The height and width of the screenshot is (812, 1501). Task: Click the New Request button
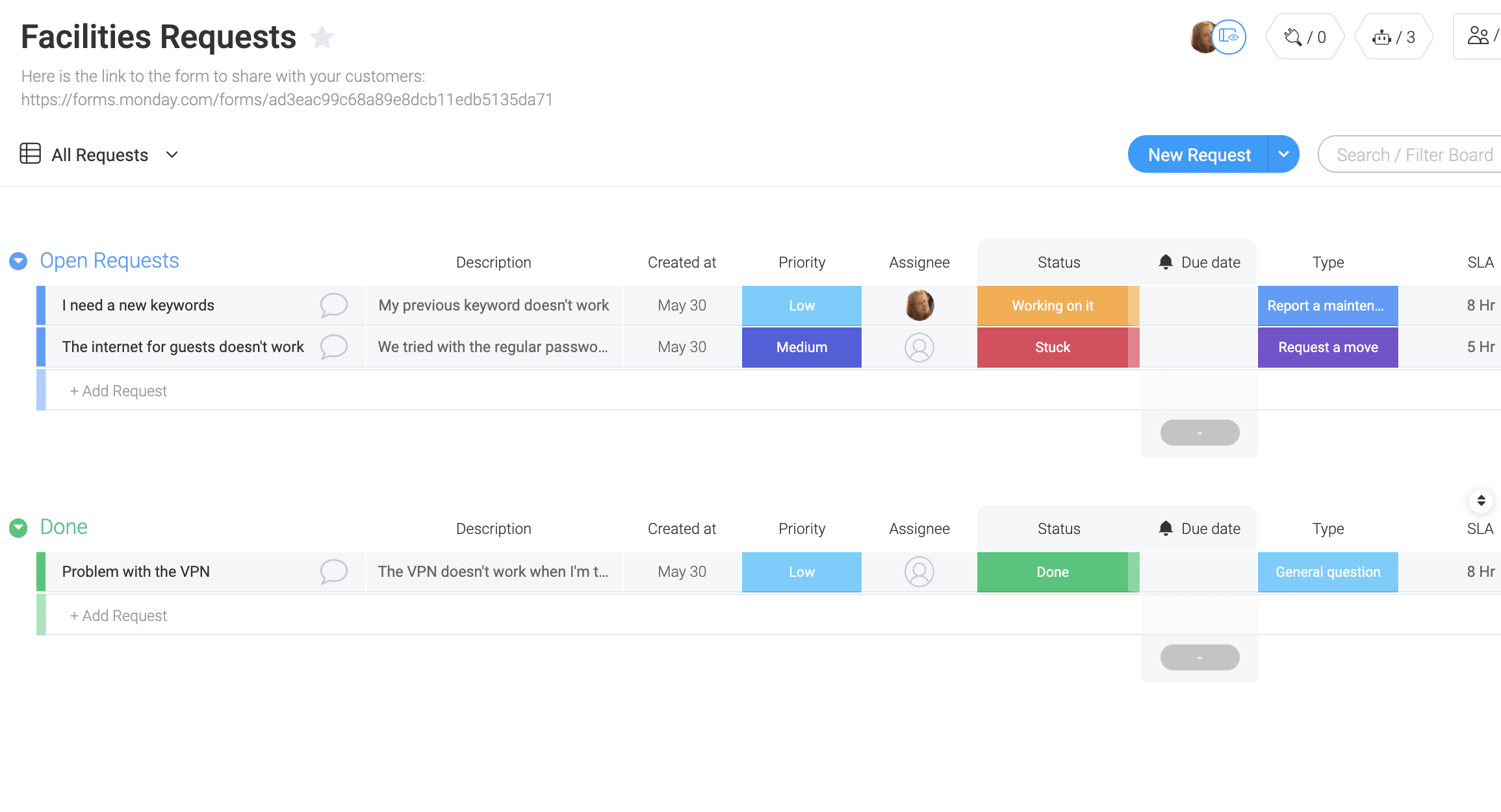1199,155
